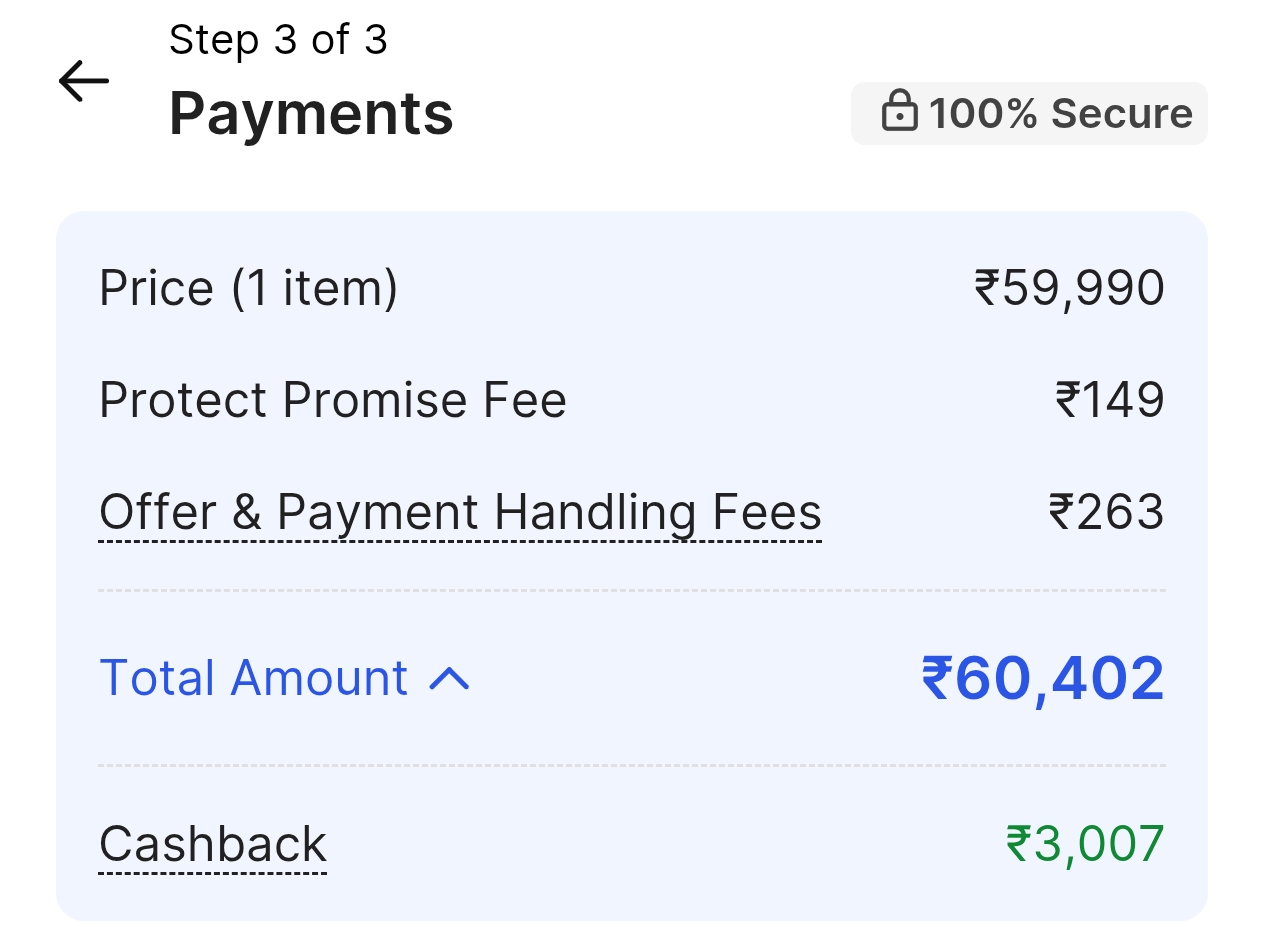Click the dotted underline beneath Cashback
The width and height of the screenshot is (1263, 951).
[213, 874]
